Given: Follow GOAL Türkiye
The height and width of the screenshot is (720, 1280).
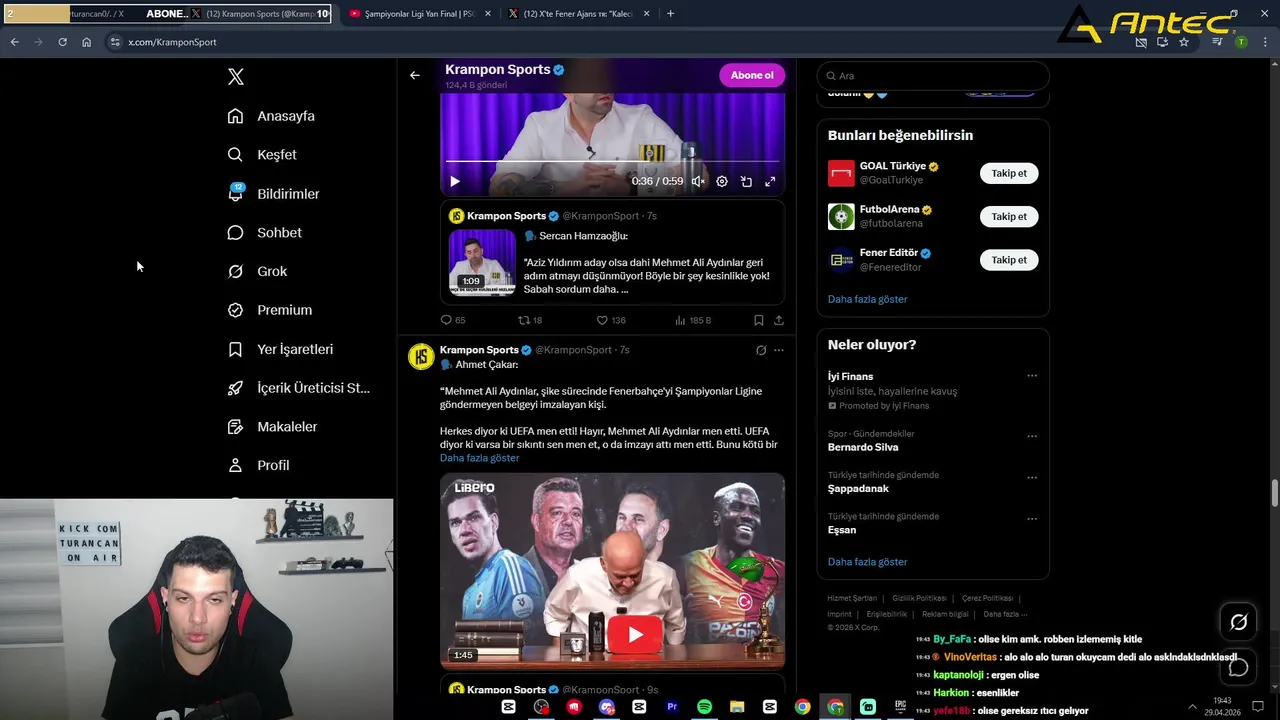Looking at the screenshot, I should point(1009,173).
